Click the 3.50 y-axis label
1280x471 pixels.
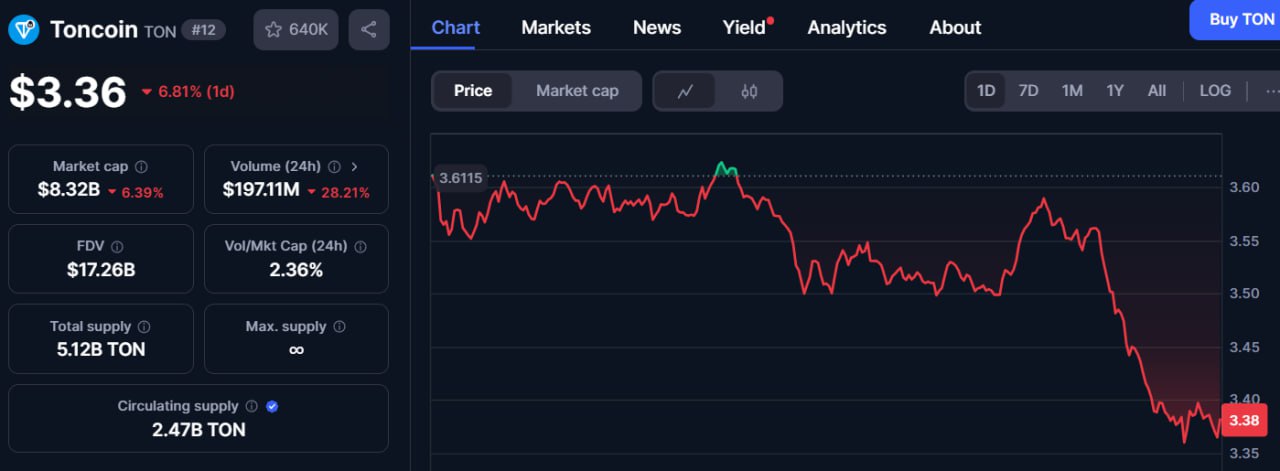point(1244,294)
